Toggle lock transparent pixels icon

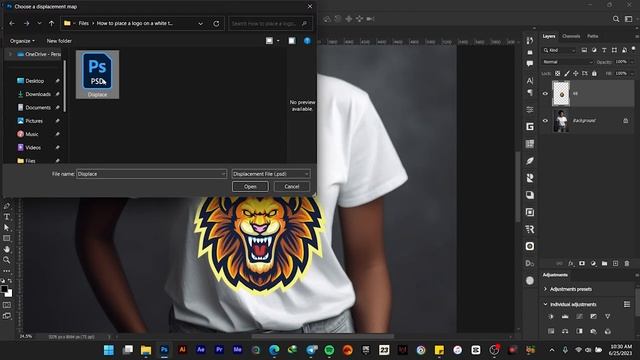point(558,73)
